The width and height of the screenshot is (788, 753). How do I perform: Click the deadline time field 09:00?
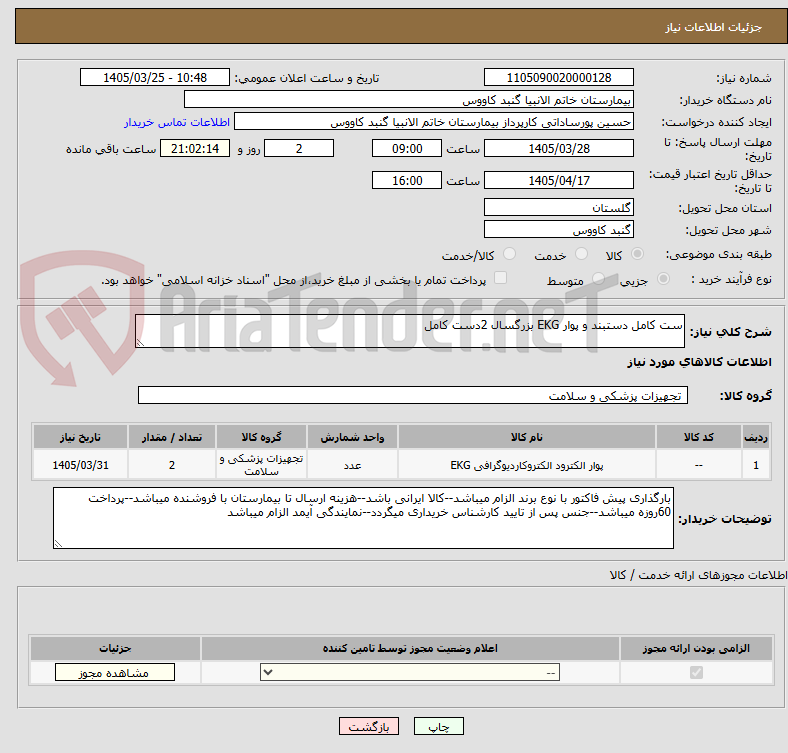click(x=407, y=148)
